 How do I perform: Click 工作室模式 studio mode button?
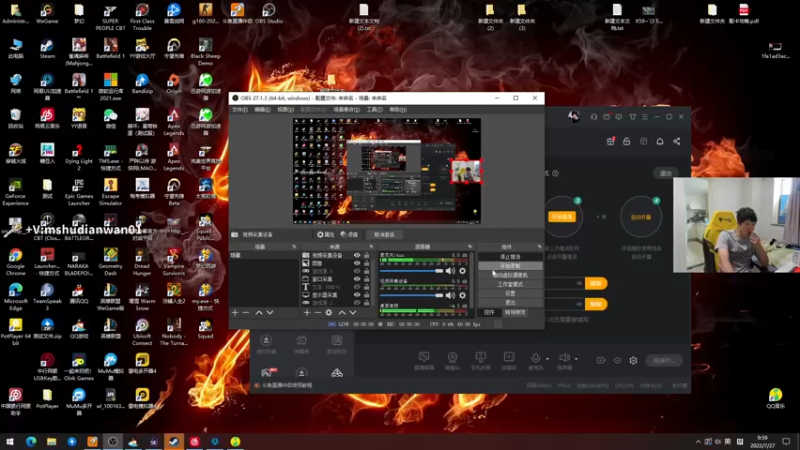510,284
